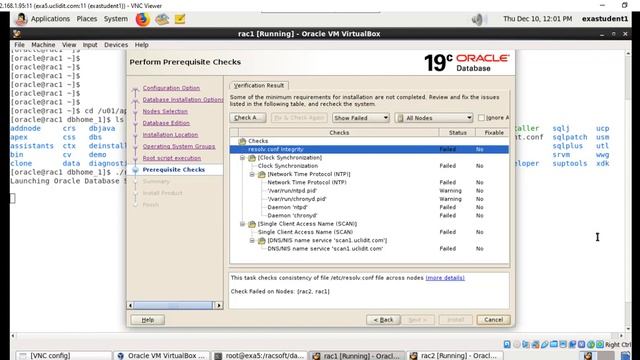
Task: Open the more details link
Action: [x=445, y=278]
